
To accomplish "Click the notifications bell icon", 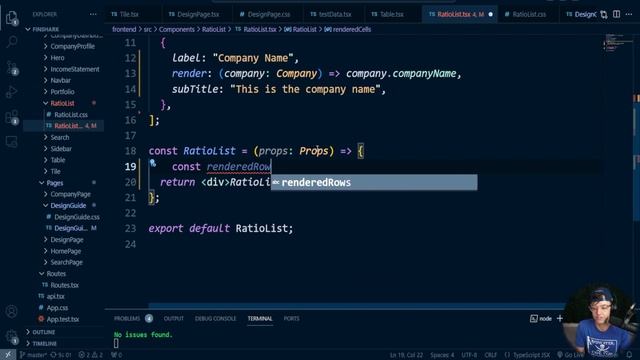I will pyautogui.click(x=629, y=355).
